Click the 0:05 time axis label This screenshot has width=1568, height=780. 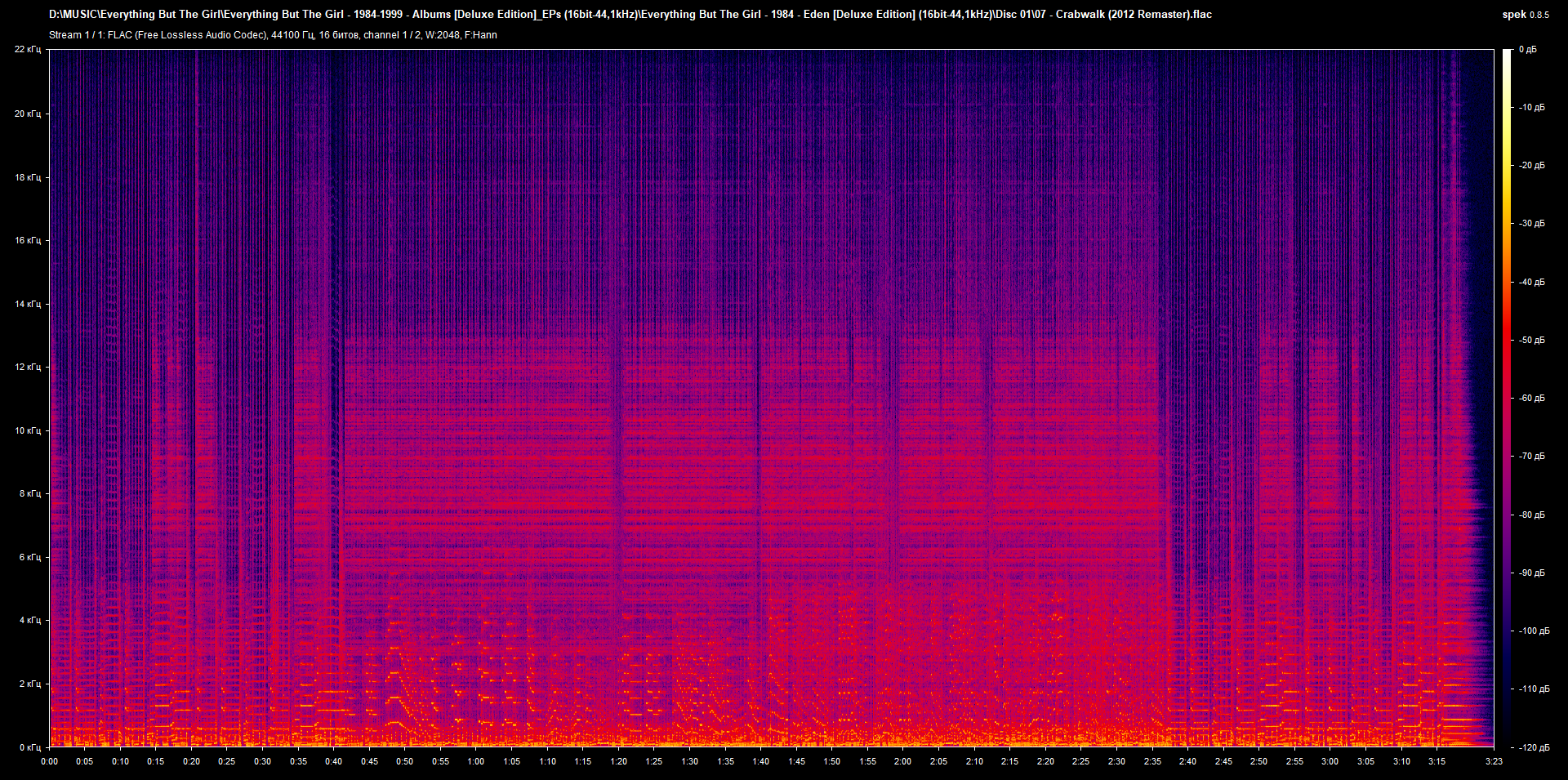(85, 761)
